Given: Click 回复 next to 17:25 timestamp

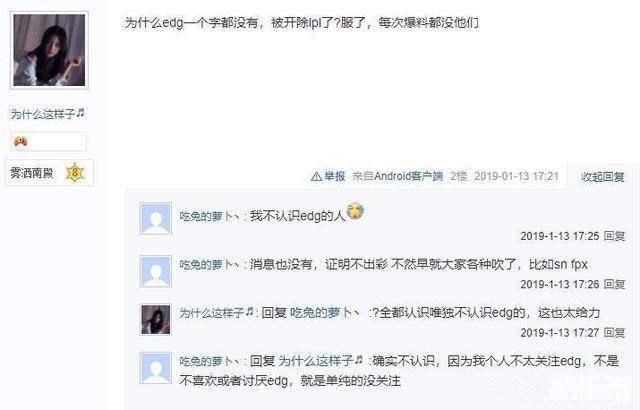Looking at the screenshot, I should point(614,236).
